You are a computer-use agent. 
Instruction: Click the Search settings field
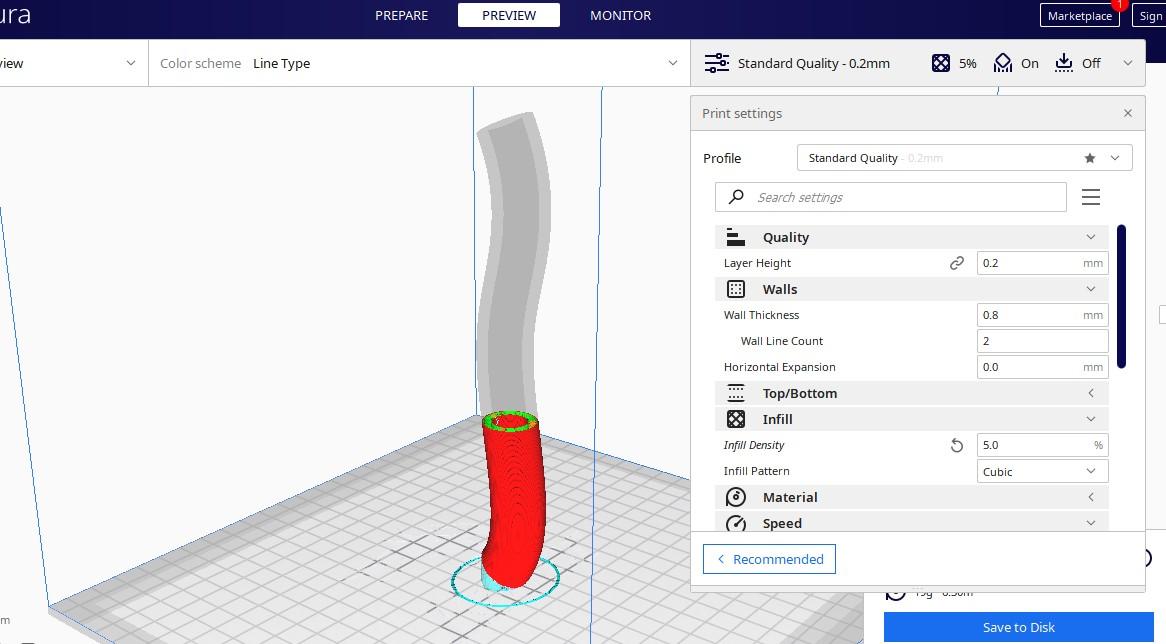(x=890, y=197)
